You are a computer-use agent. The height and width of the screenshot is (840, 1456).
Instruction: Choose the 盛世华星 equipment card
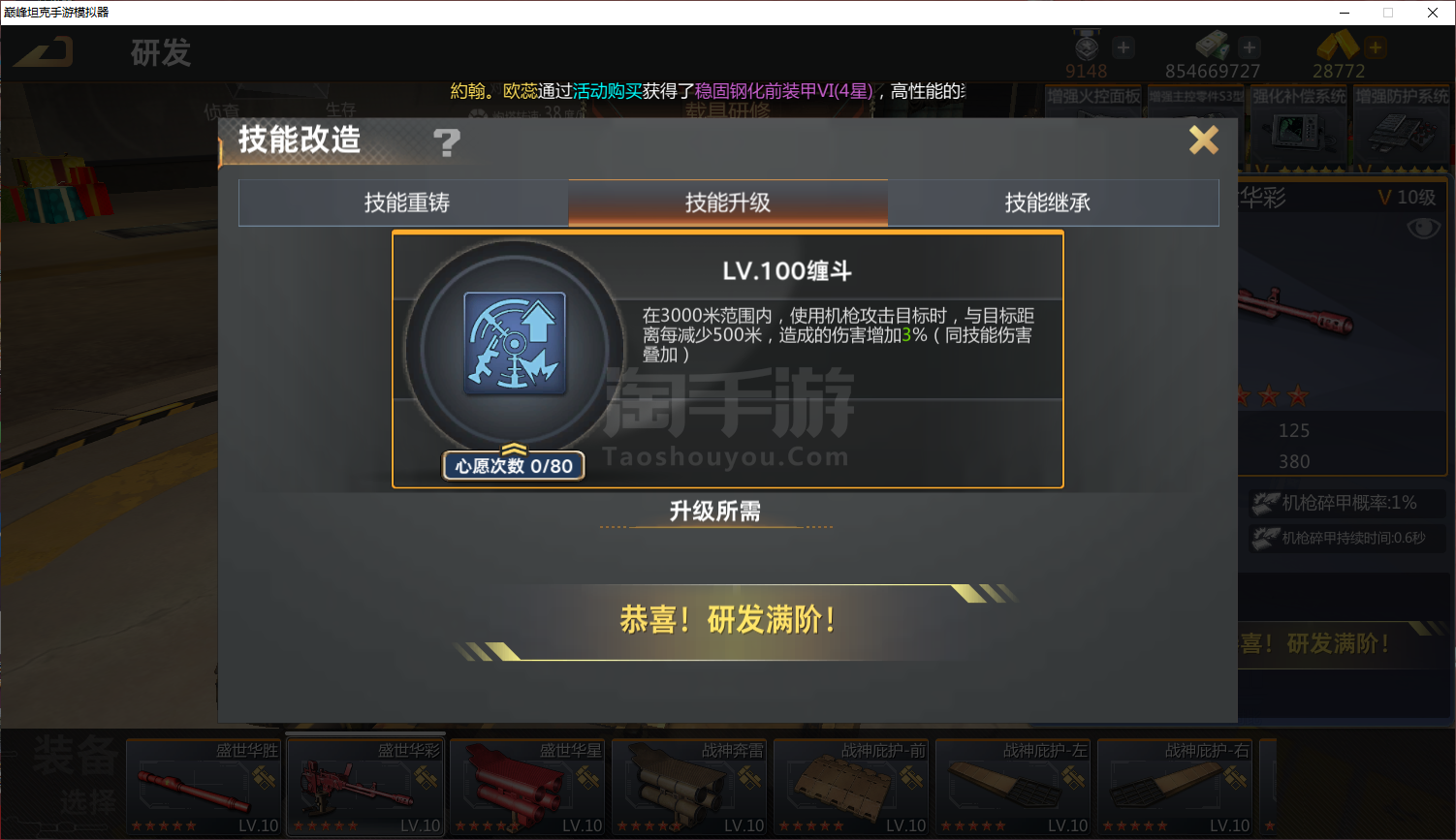point(527,787)
